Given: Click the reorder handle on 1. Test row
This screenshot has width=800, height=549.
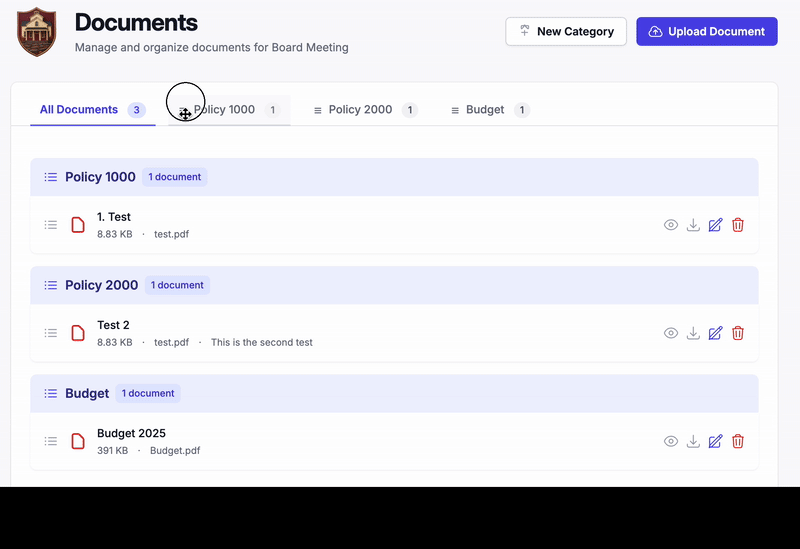Looking at the screenshot, I should tap(51, 225).
